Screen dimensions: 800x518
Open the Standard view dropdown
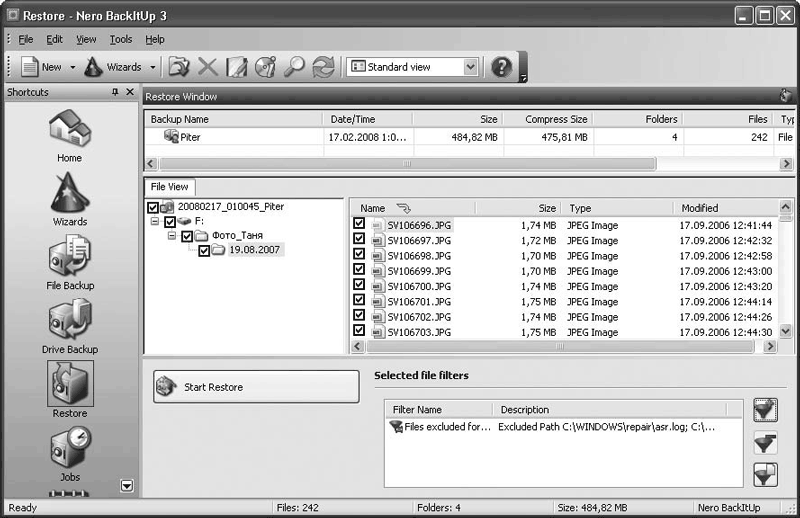[471, 67]
